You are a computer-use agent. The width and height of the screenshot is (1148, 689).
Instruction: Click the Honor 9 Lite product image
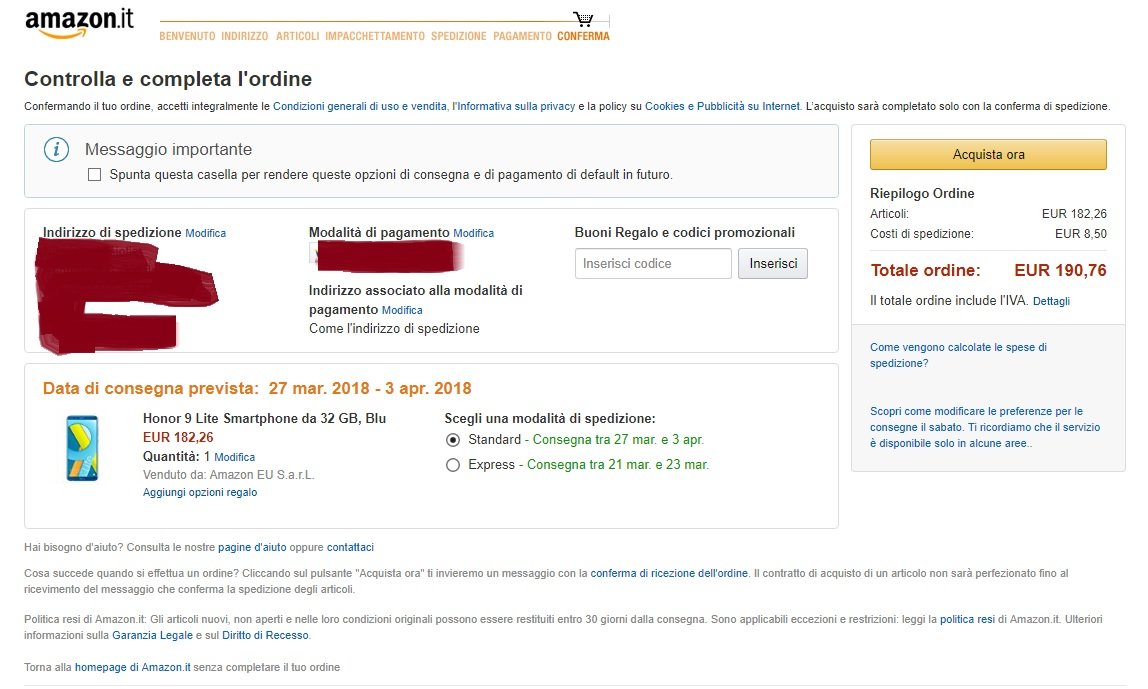coord(82,448)
